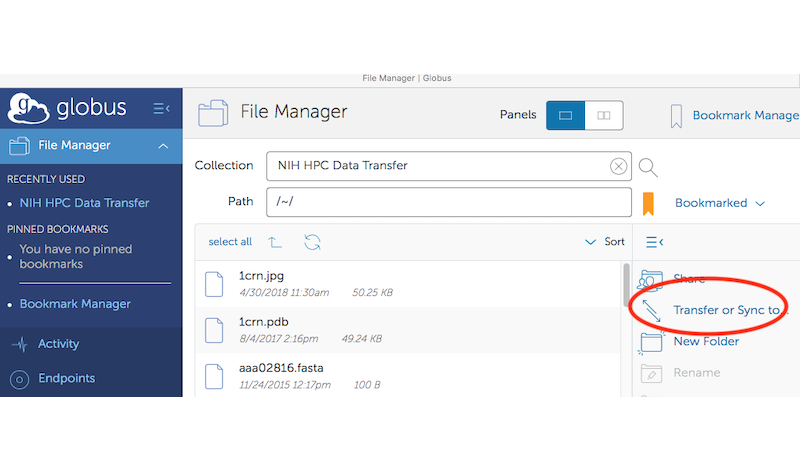Go up one folder using the arrow icon
Viewport: 800px width, 470px height.
coord(275,242)
